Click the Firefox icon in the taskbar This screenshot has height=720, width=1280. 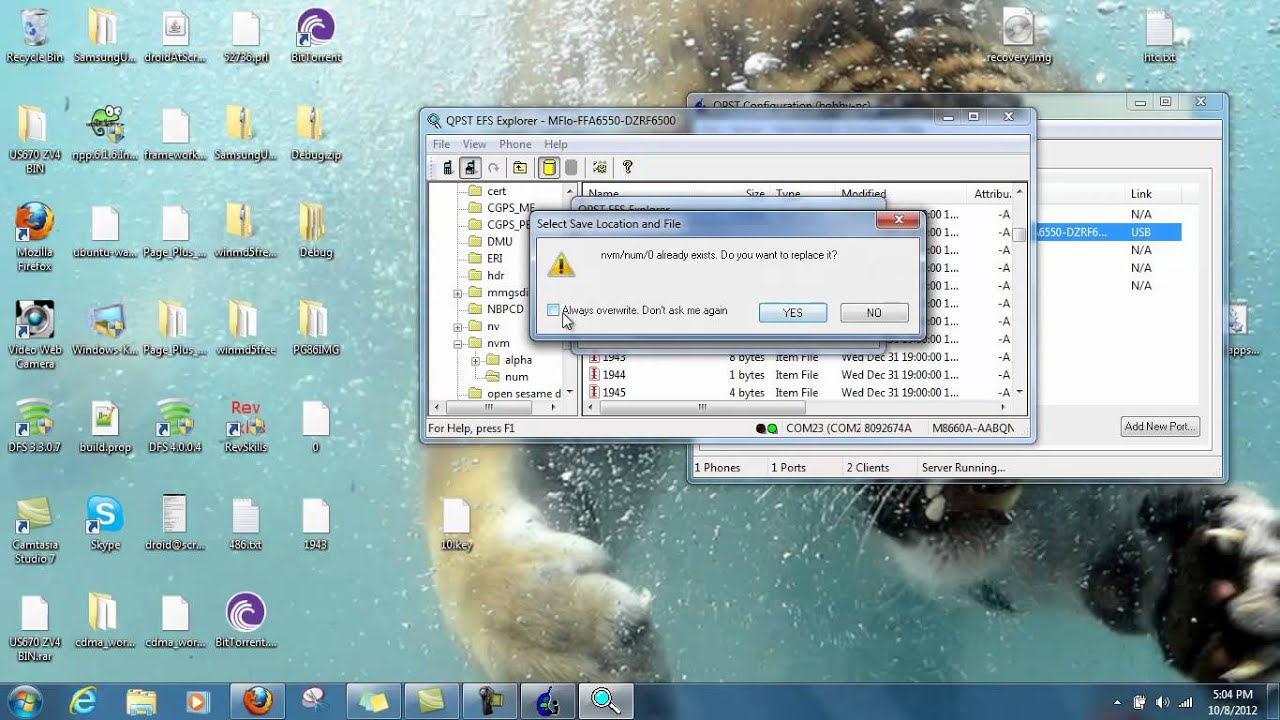257,700
